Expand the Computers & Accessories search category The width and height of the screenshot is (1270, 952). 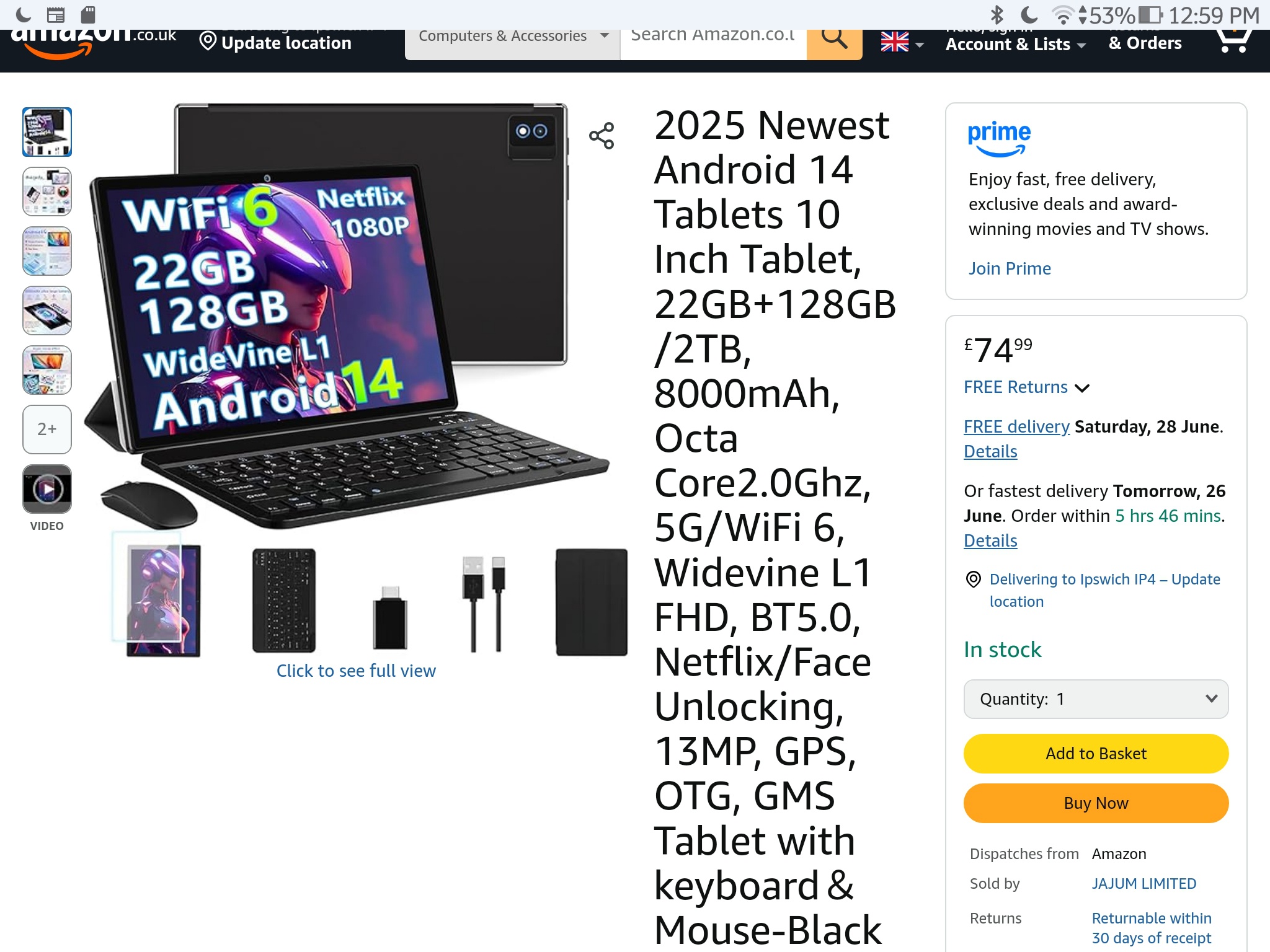[x=512, y=43]
